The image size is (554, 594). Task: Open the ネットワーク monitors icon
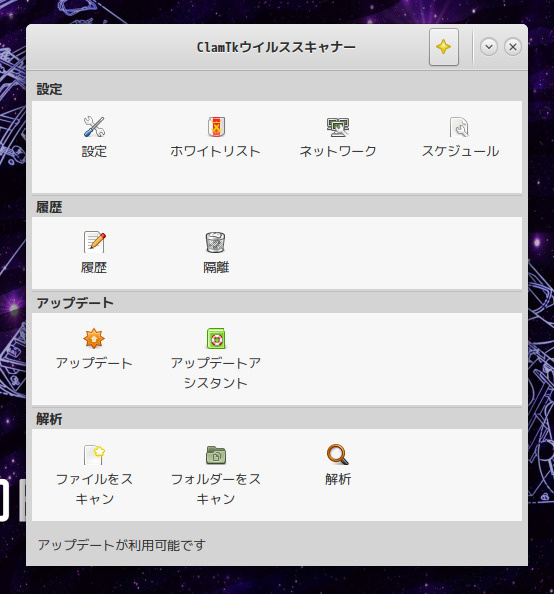point(338,127)
